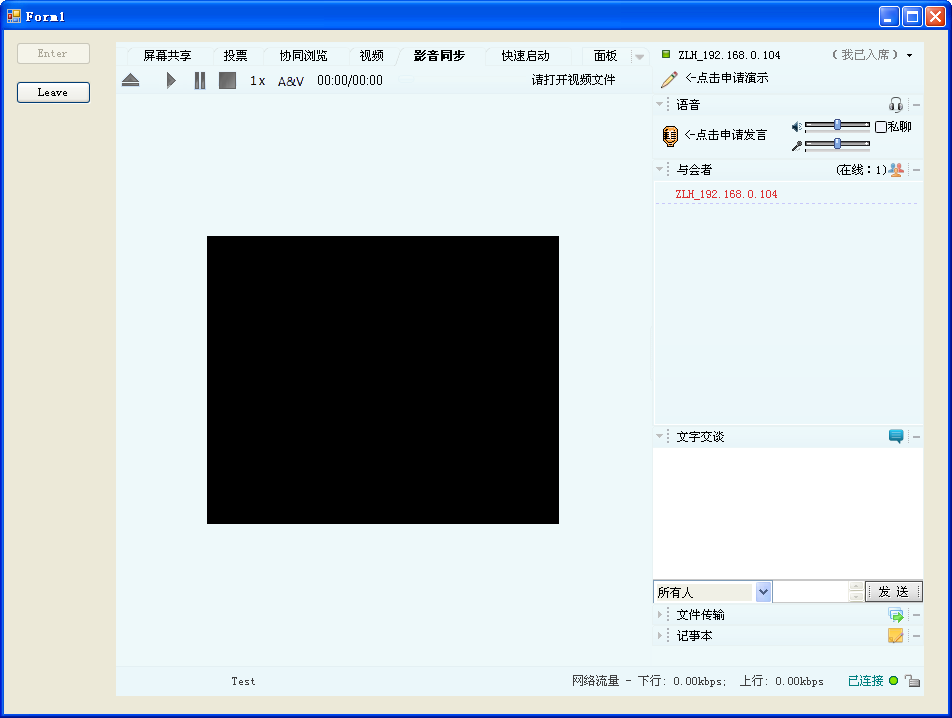Screen dimensions: 952x718
Task: Click the microphone icon to request speaking
Action: [670, 136]
